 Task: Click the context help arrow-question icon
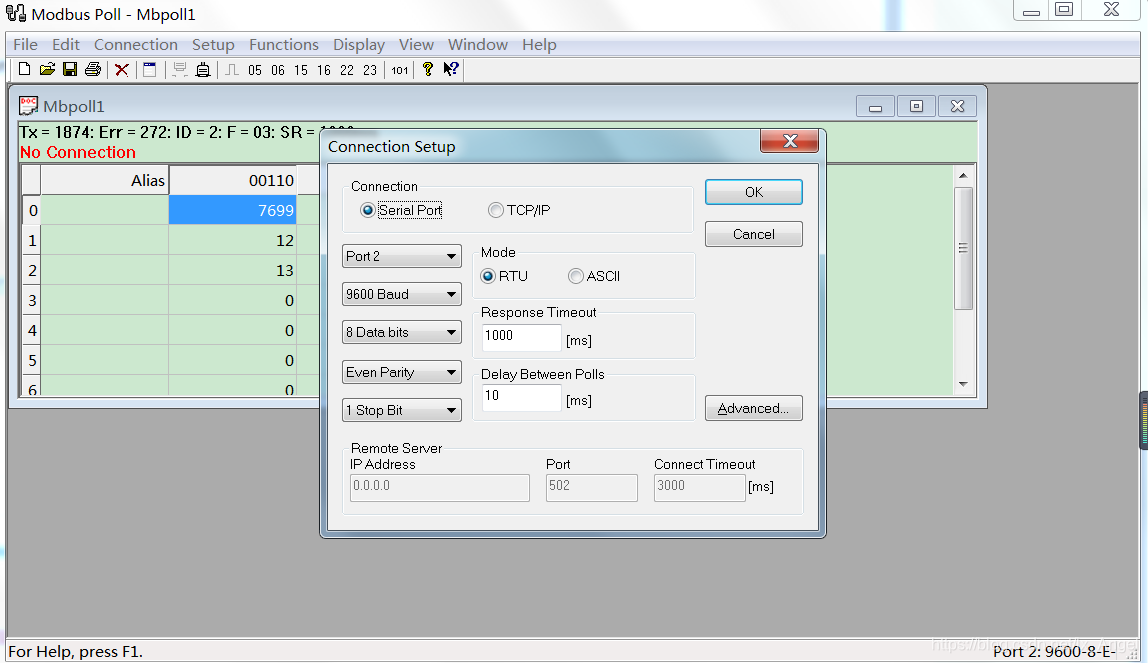point(451,70)
